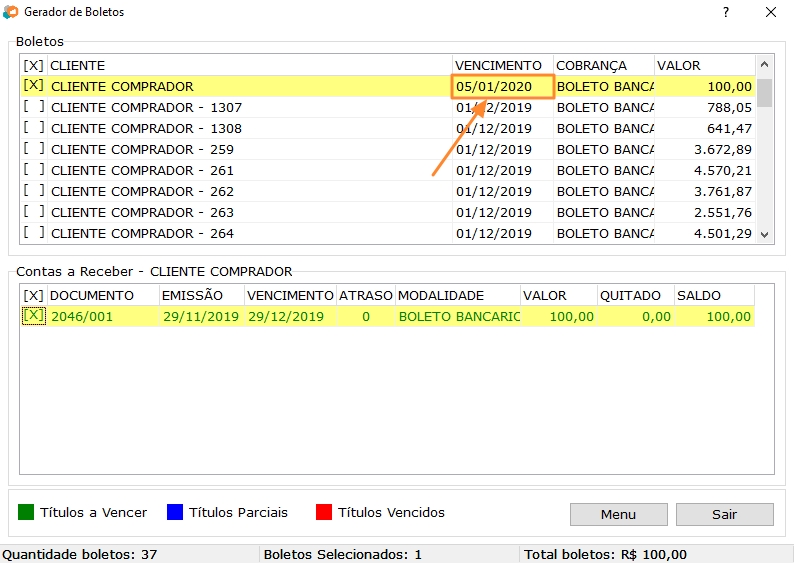Image resolution: width=794 pixels, height=563 pixels.
Task: Check the boleto for CLIENTE COMPRADOR - 264
Action: (x=33, y=233)
